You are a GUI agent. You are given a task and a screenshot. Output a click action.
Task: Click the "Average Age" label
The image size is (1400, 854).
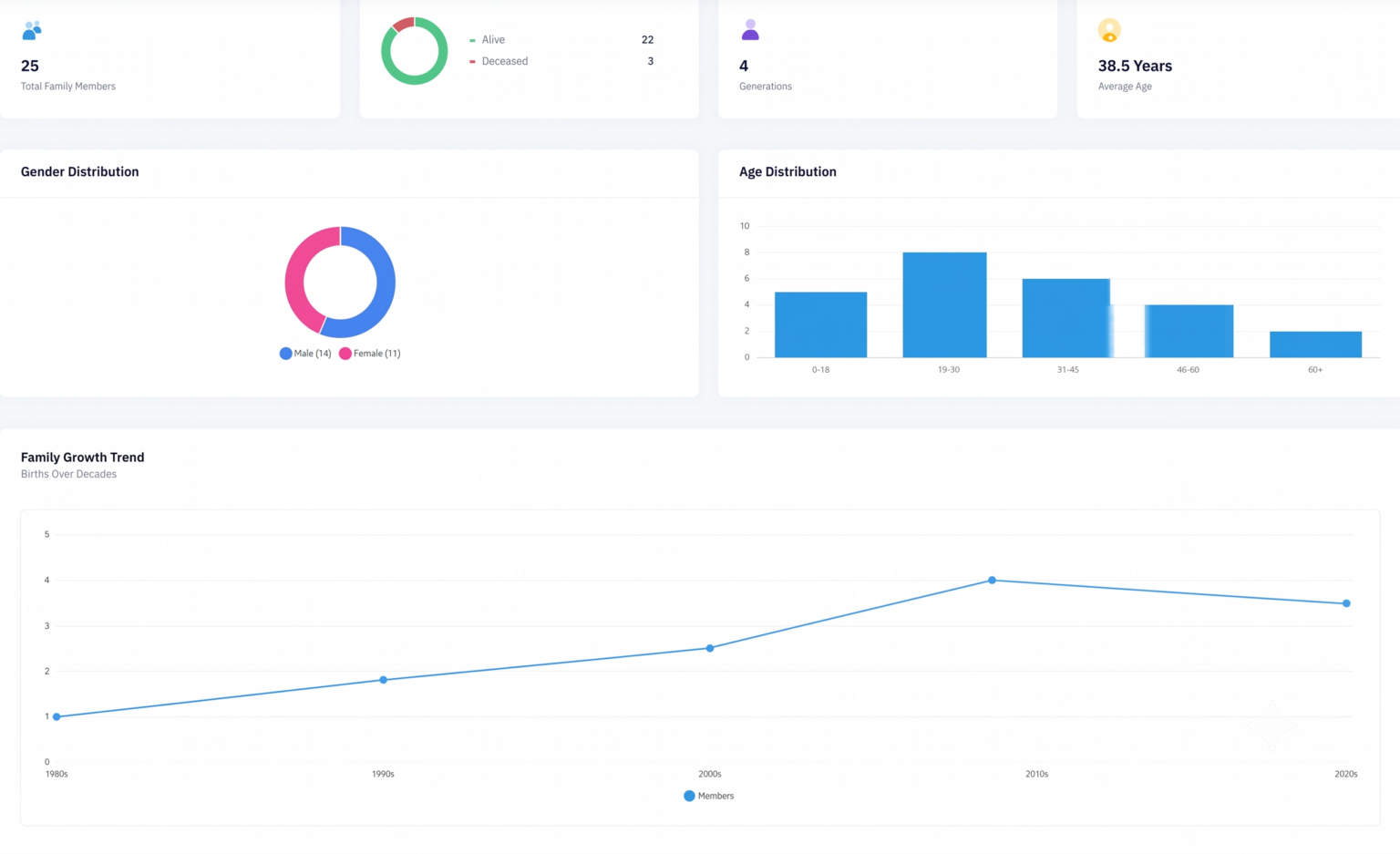click(1125, 87)
